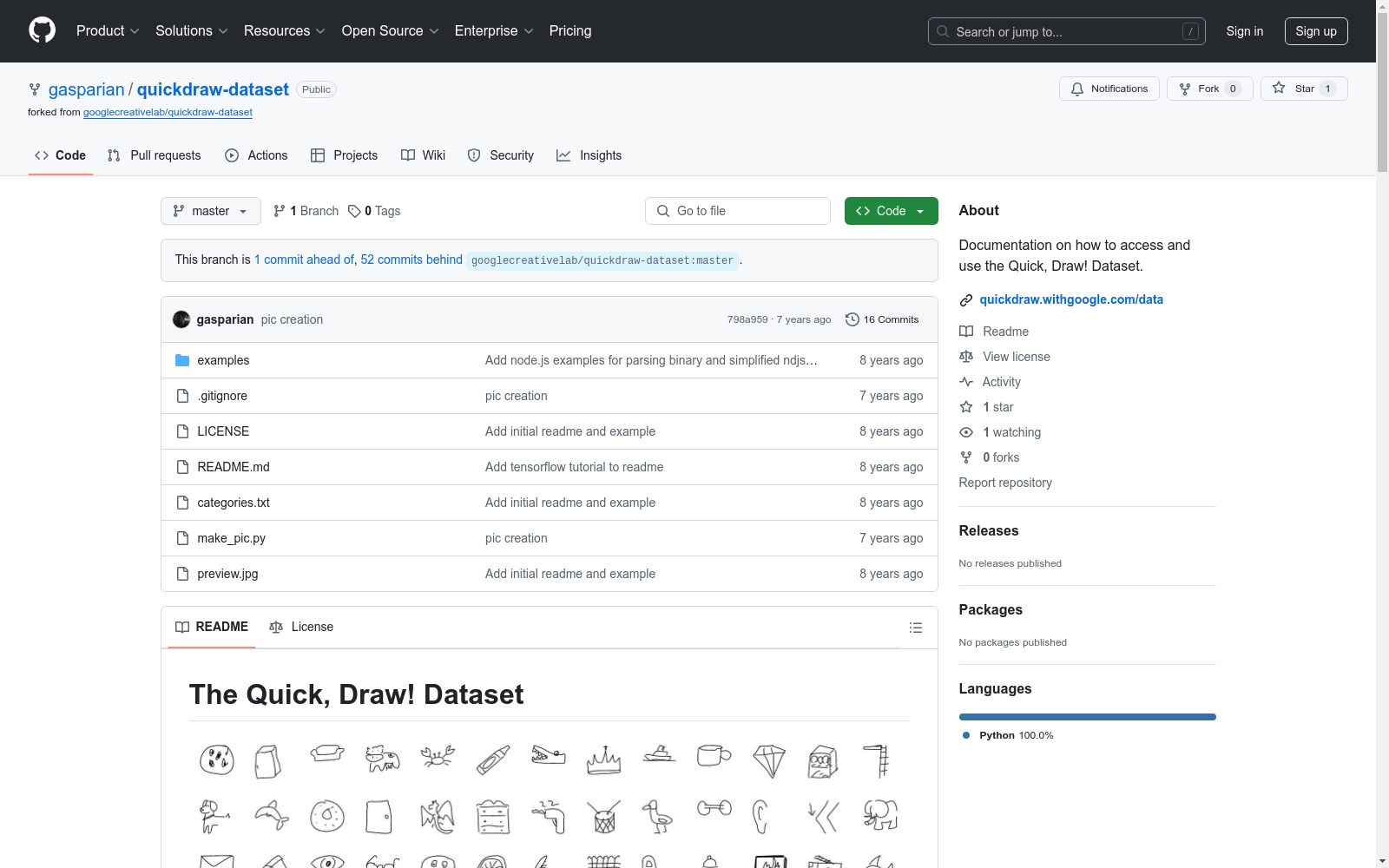The width and height of the screenshot is (1389, 868).
Task: Click the README.md file icon
Action: [x=182, y=467]
